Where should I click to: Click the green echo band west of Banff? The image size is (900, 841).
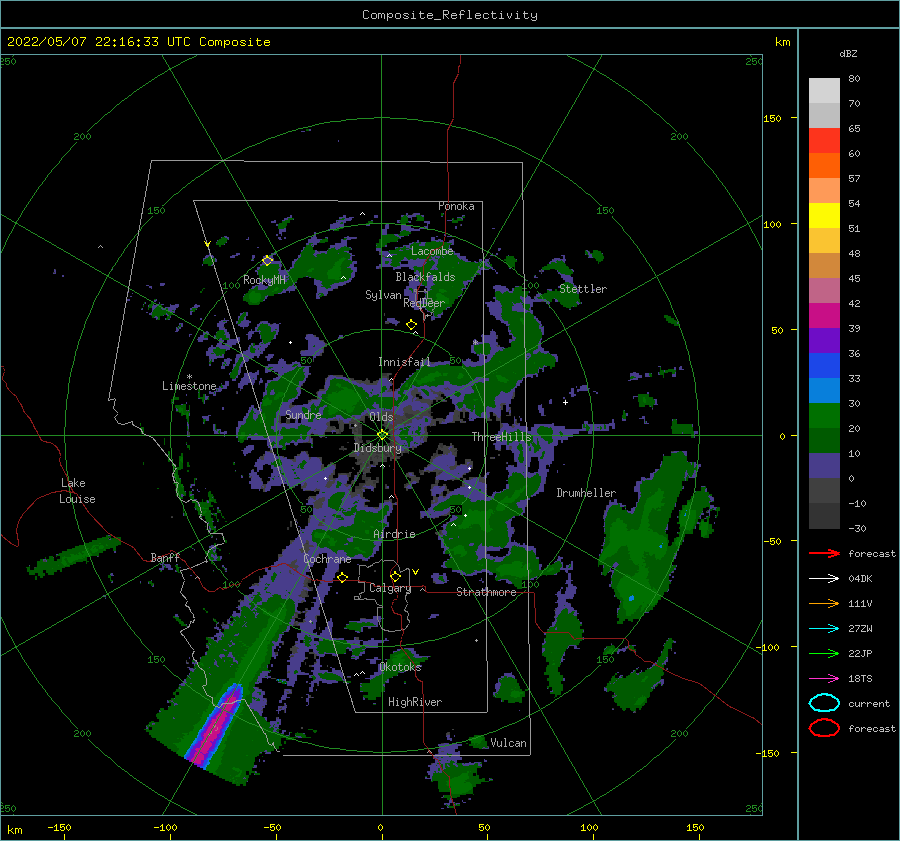coord(75,556)
